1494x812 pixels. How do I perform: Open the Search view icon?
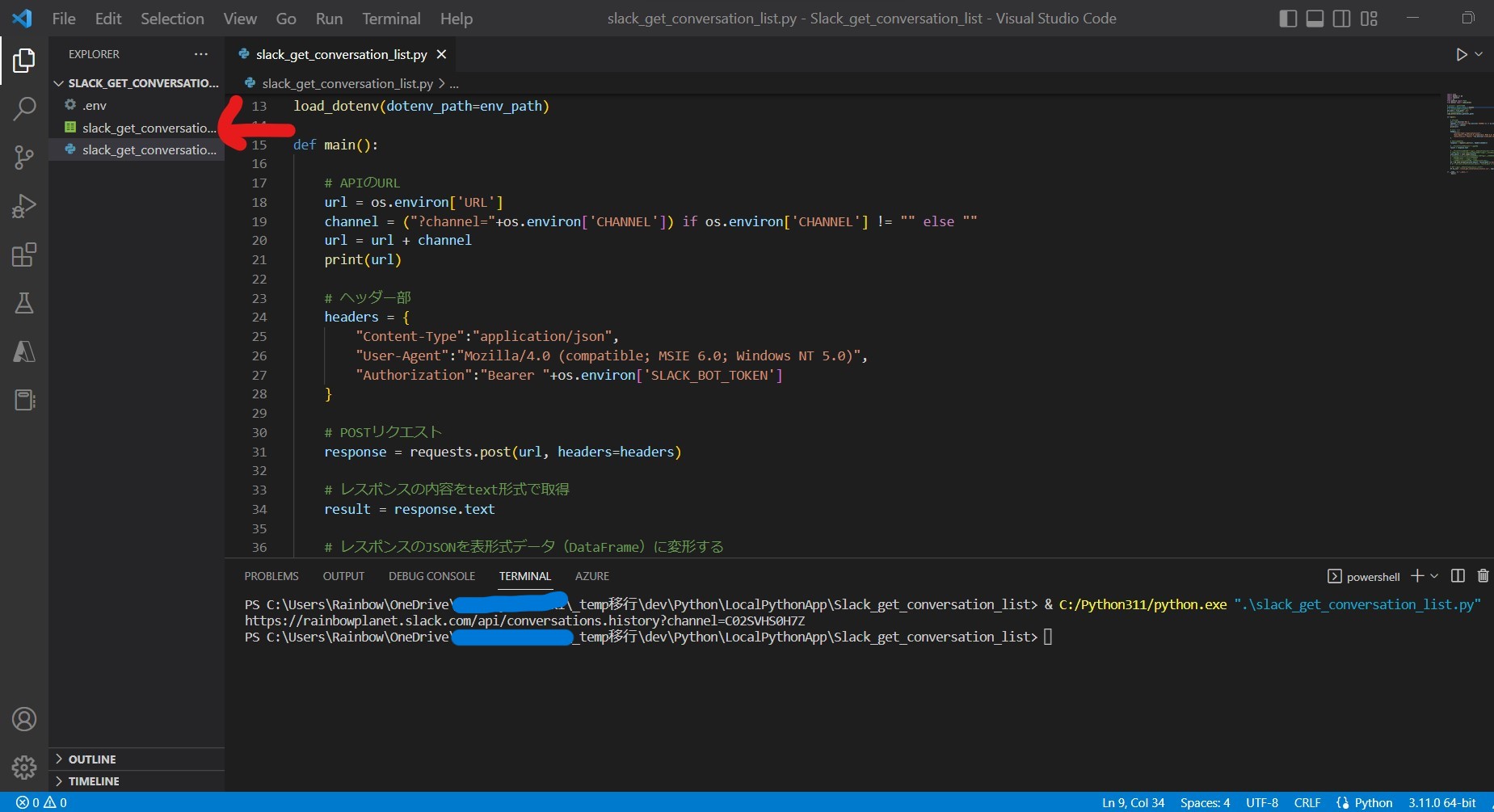pos(24,108)
